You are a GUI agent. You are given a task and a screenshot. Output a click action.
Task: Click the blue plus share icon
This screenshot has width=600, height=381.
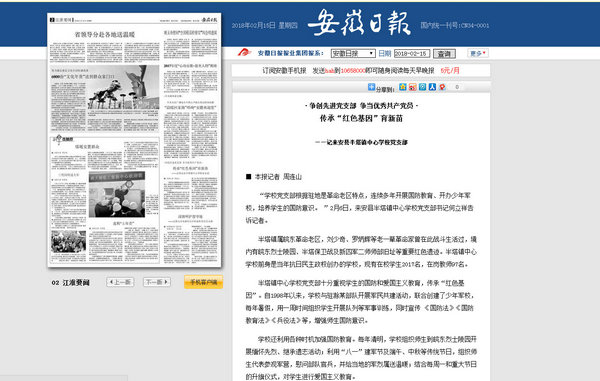coord(371,87)
